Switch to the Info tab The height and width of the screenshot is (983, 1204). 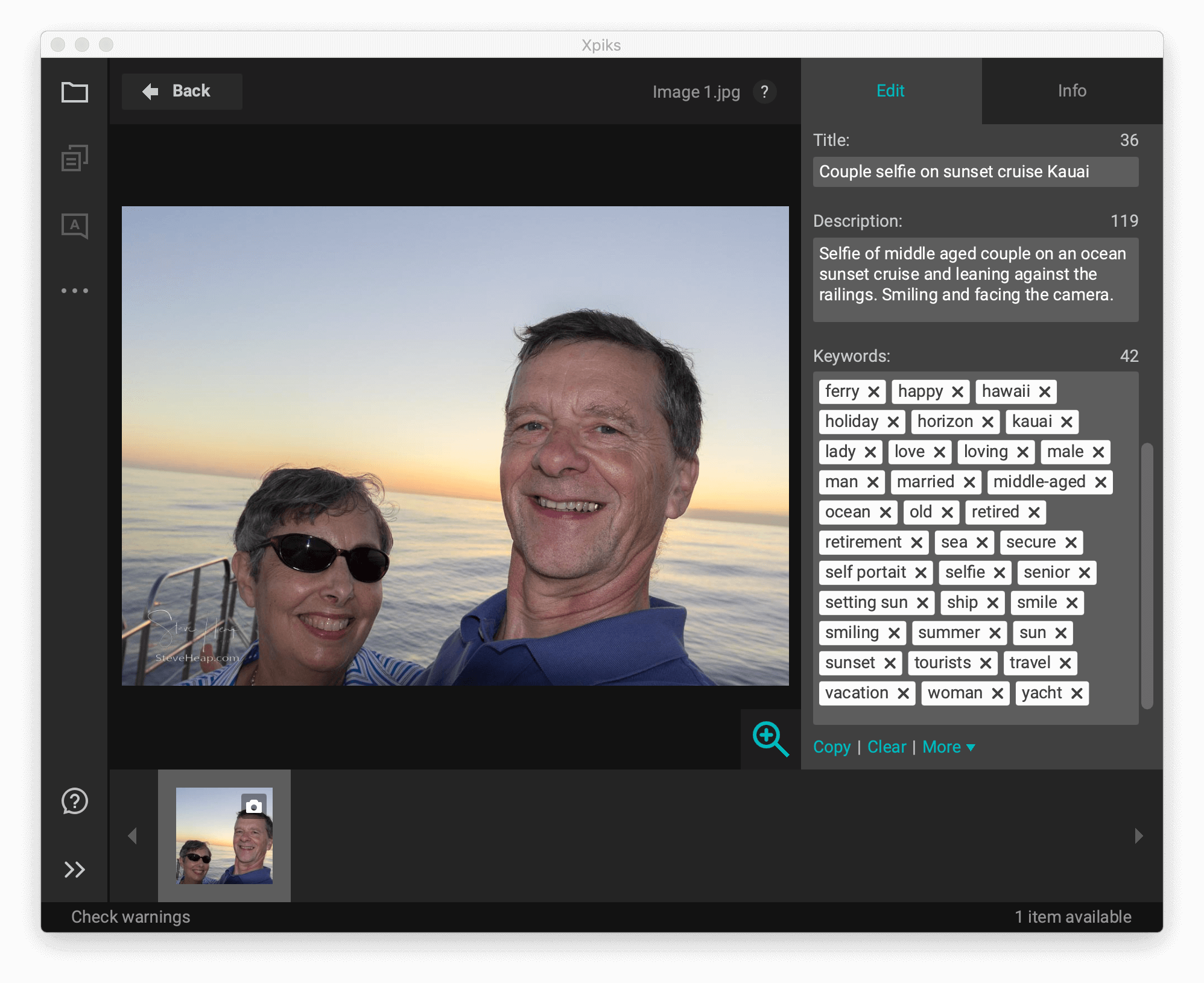(1071, 90)
